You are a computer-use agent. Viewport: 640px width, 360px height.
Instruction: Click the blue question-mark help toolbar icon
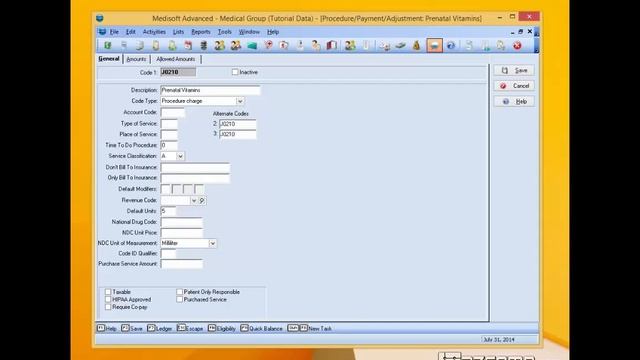click(451, 45)
